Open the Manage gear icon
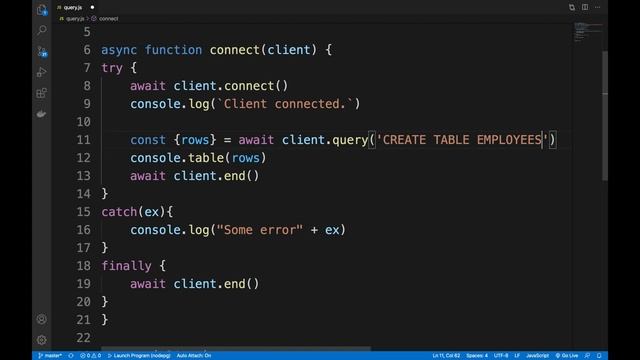This screenshot has width=640, height=360. click(42, 340)
